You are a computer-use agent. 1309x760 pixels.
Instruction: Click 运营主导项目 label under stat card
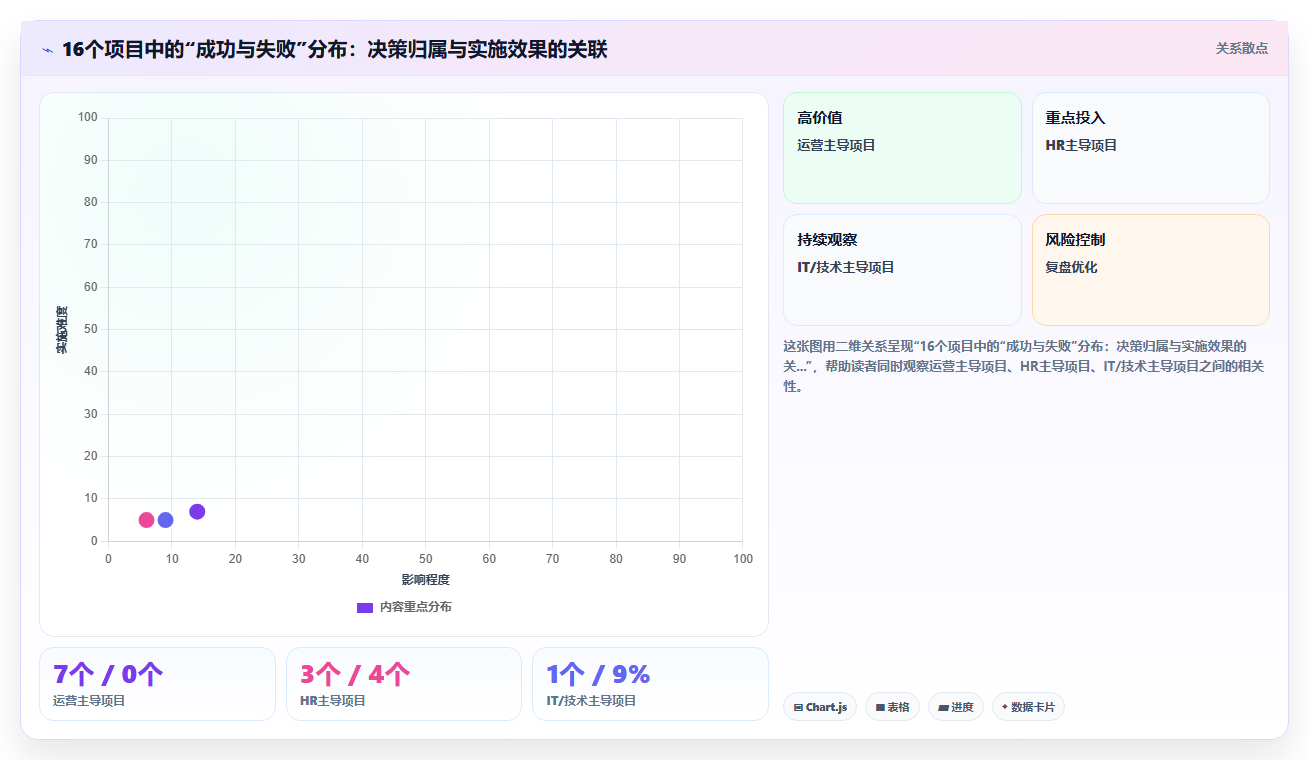[x=89, y=701]
